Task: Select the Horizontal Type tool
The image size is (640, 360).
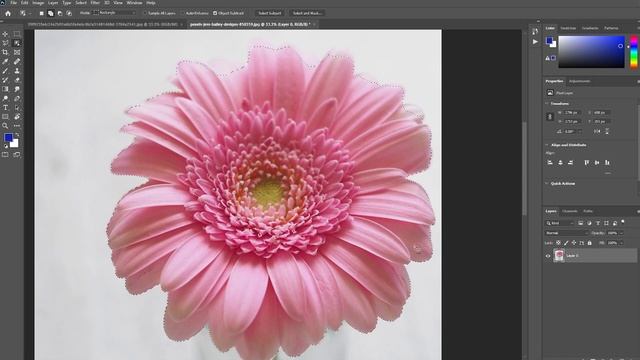Action: coord(5,108)
